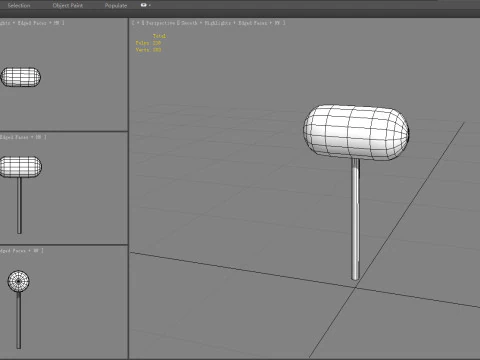Open the Edged Faces label in the middle-left viewport
This screenshot has height=360, width=480.
click(14, 137)
